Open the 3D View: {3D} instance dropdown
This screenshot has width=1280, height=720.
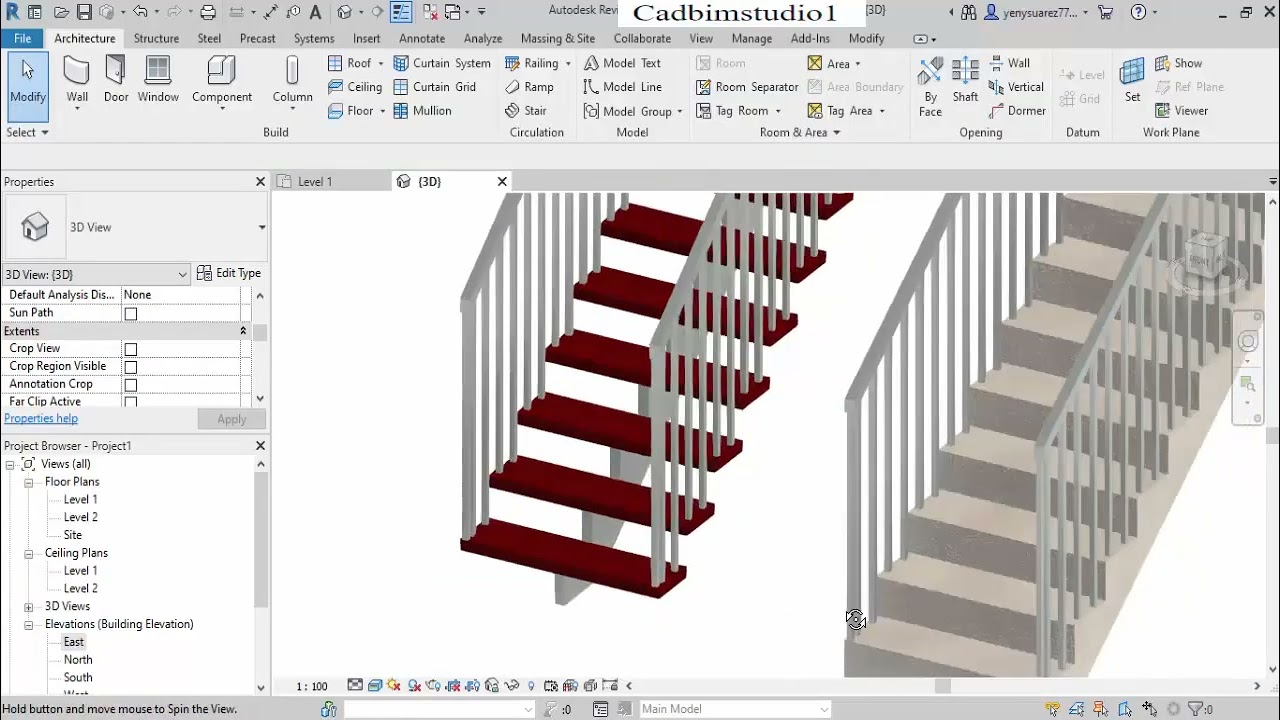click(x=96, y=274)
